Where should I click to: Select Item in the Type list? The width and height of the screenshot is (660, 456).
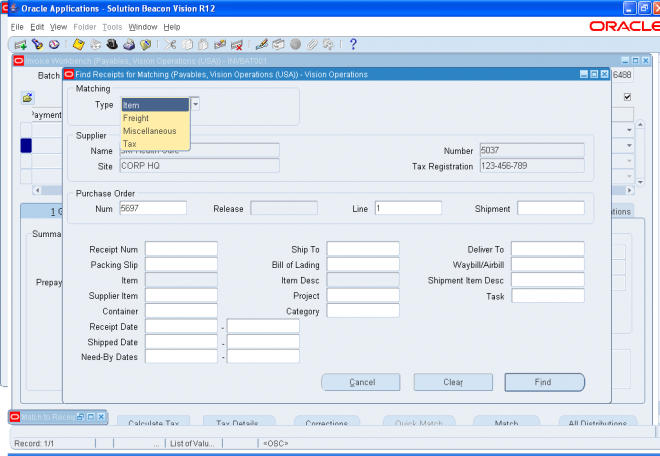click(155, 105)
